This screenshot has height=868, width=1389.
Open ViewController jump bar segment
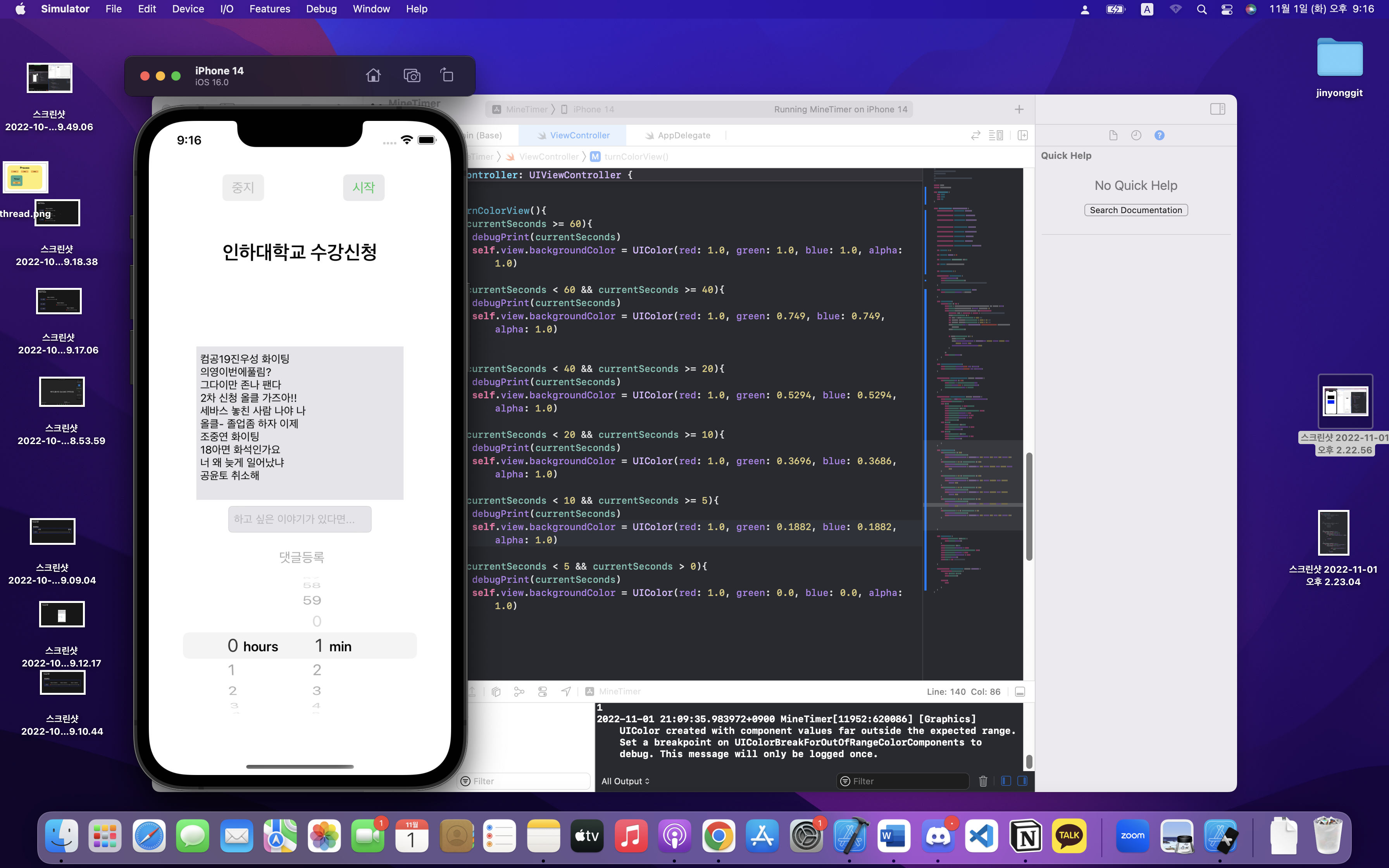[x=543, y=157]
